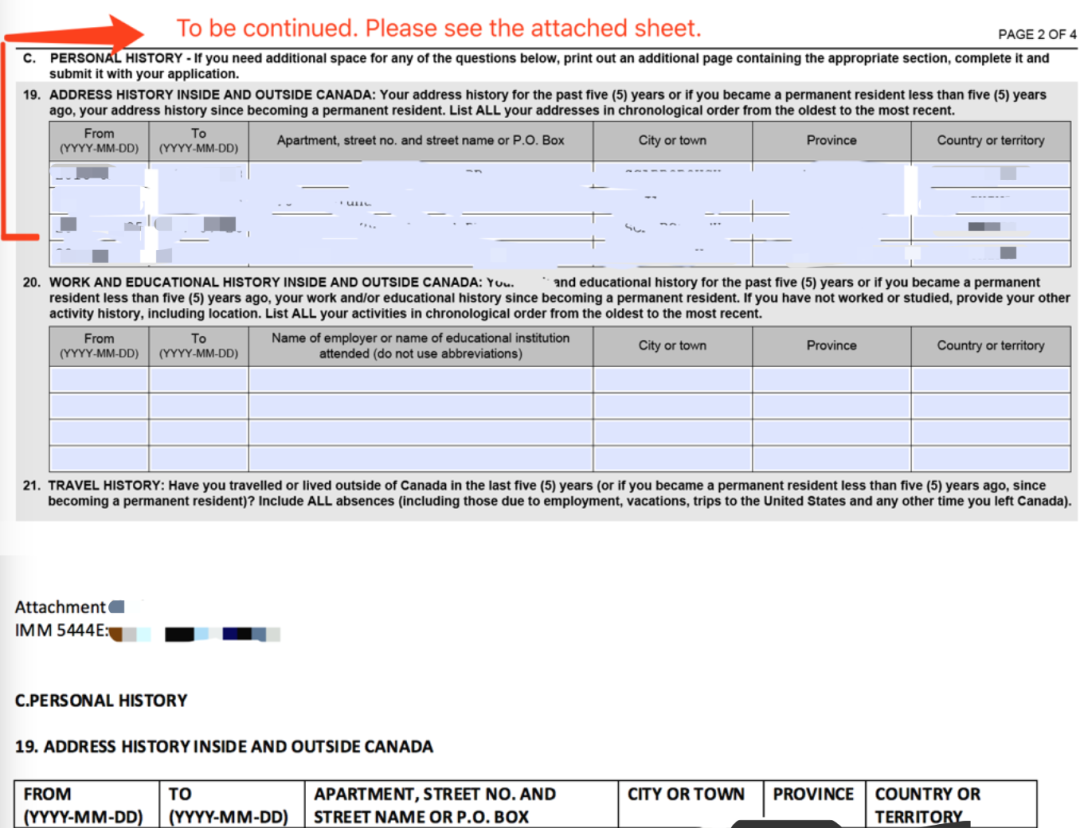Click second-row employer name field in work history
1080x828 pixels.
[x=420, y=406]
